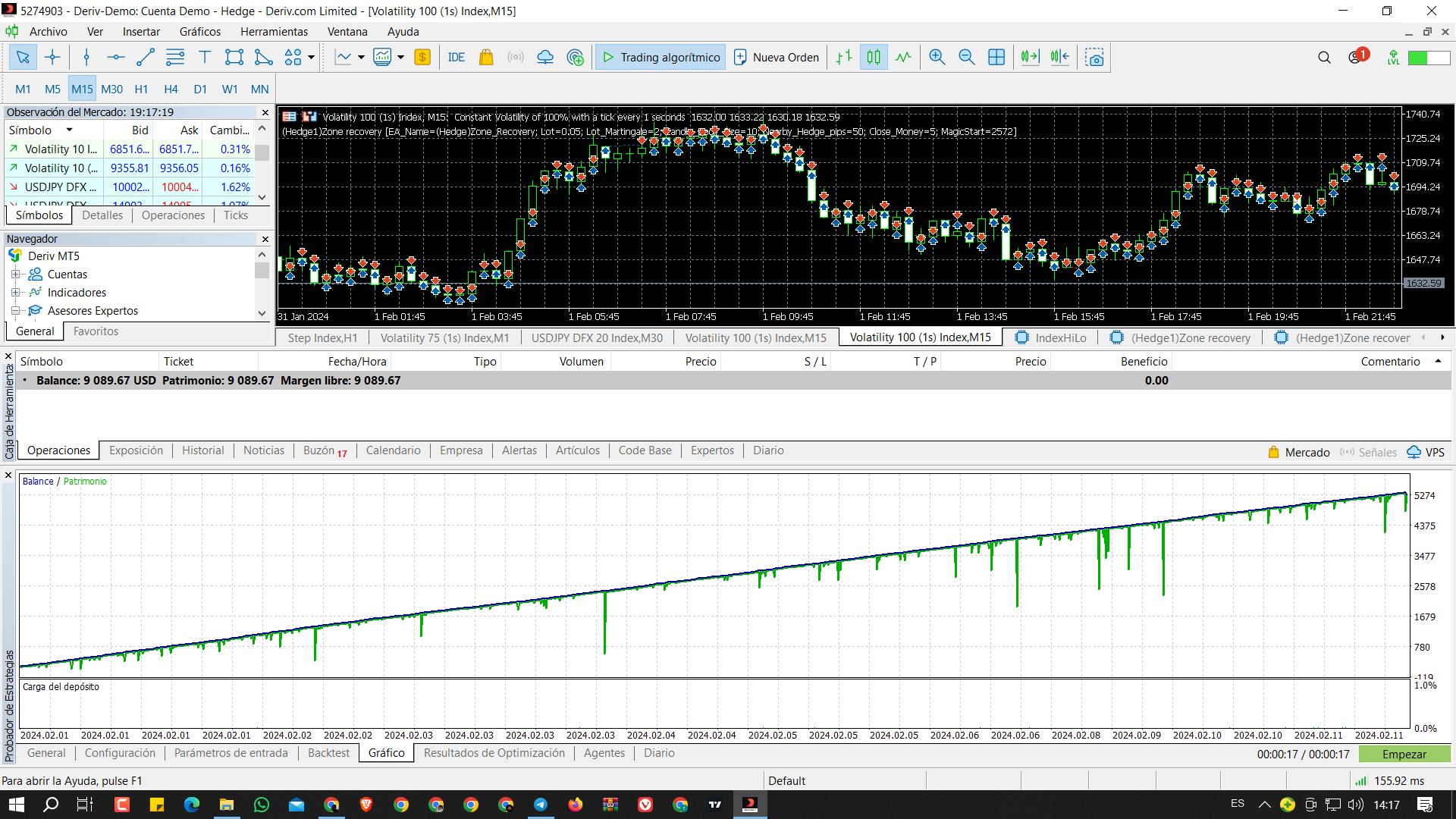This screenshot has height=819, width=1456.
Task: Toggle candlestick chart mode
Action: click(874, 58)
